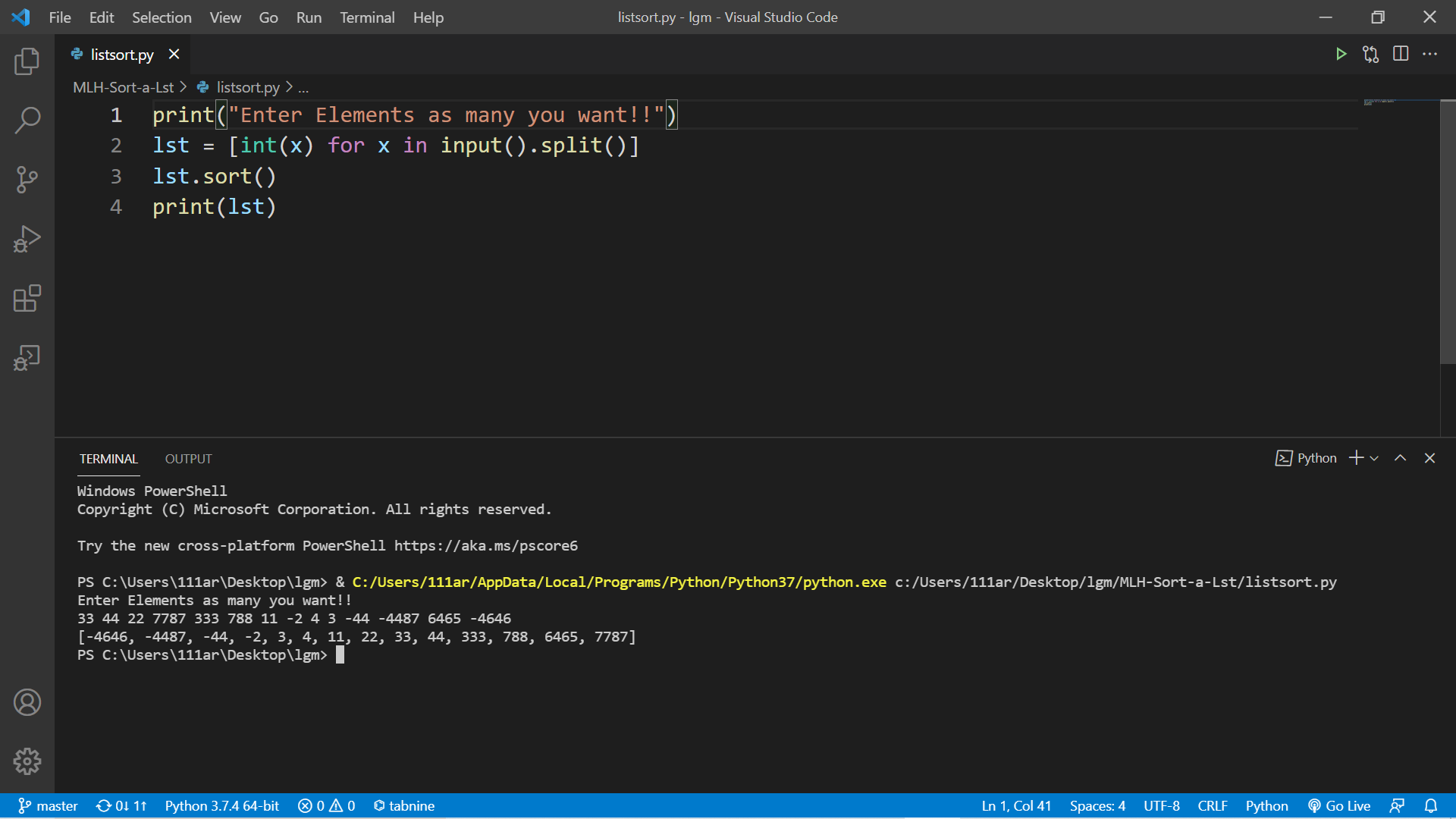
Task: Switch to the OUTPUT panel tab
Action: click(x=188, y=459)
